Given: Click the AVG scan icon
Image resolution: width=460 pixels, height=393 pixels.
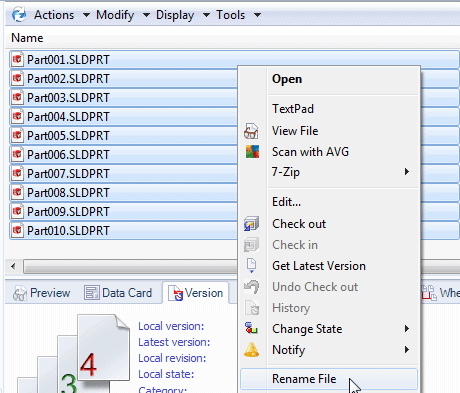Looking at the screenshot, I should pyautogui.click(x=252, y=152).
